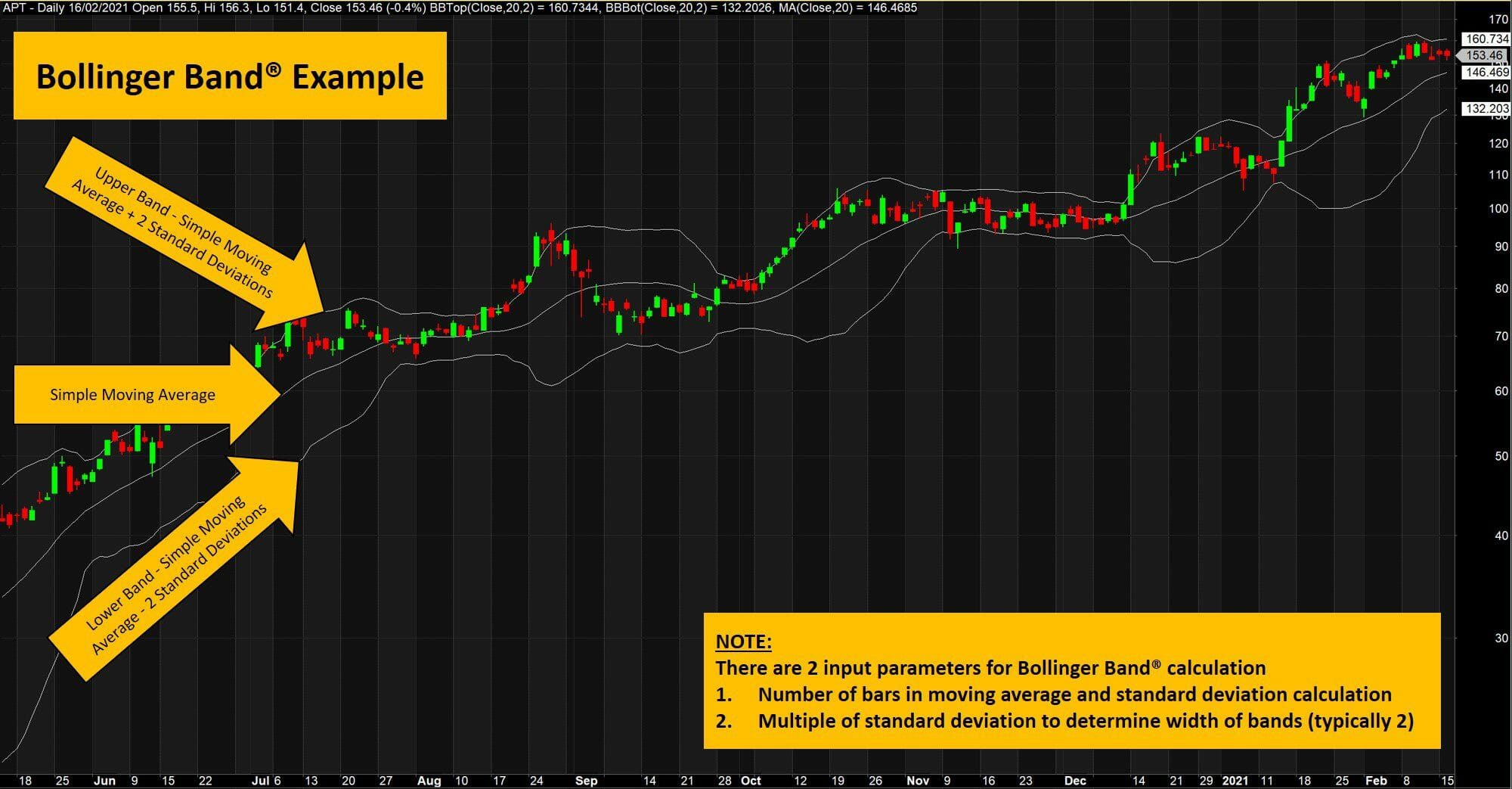Select the Oct label on date axis

pyautogui.click(x=752, y=781)
